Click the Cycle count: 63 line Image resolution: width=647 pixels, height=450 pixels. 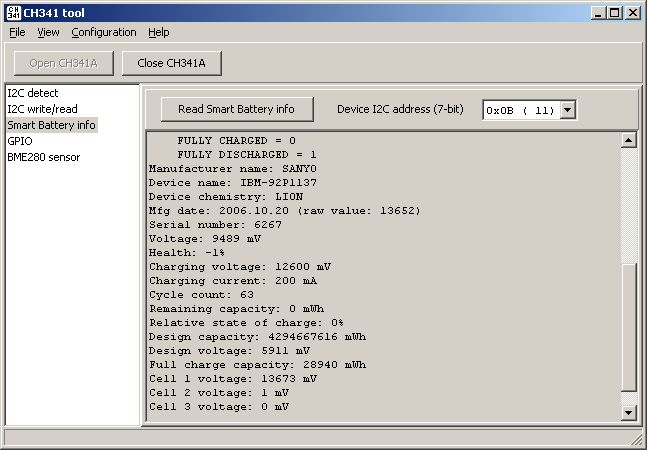201,295
